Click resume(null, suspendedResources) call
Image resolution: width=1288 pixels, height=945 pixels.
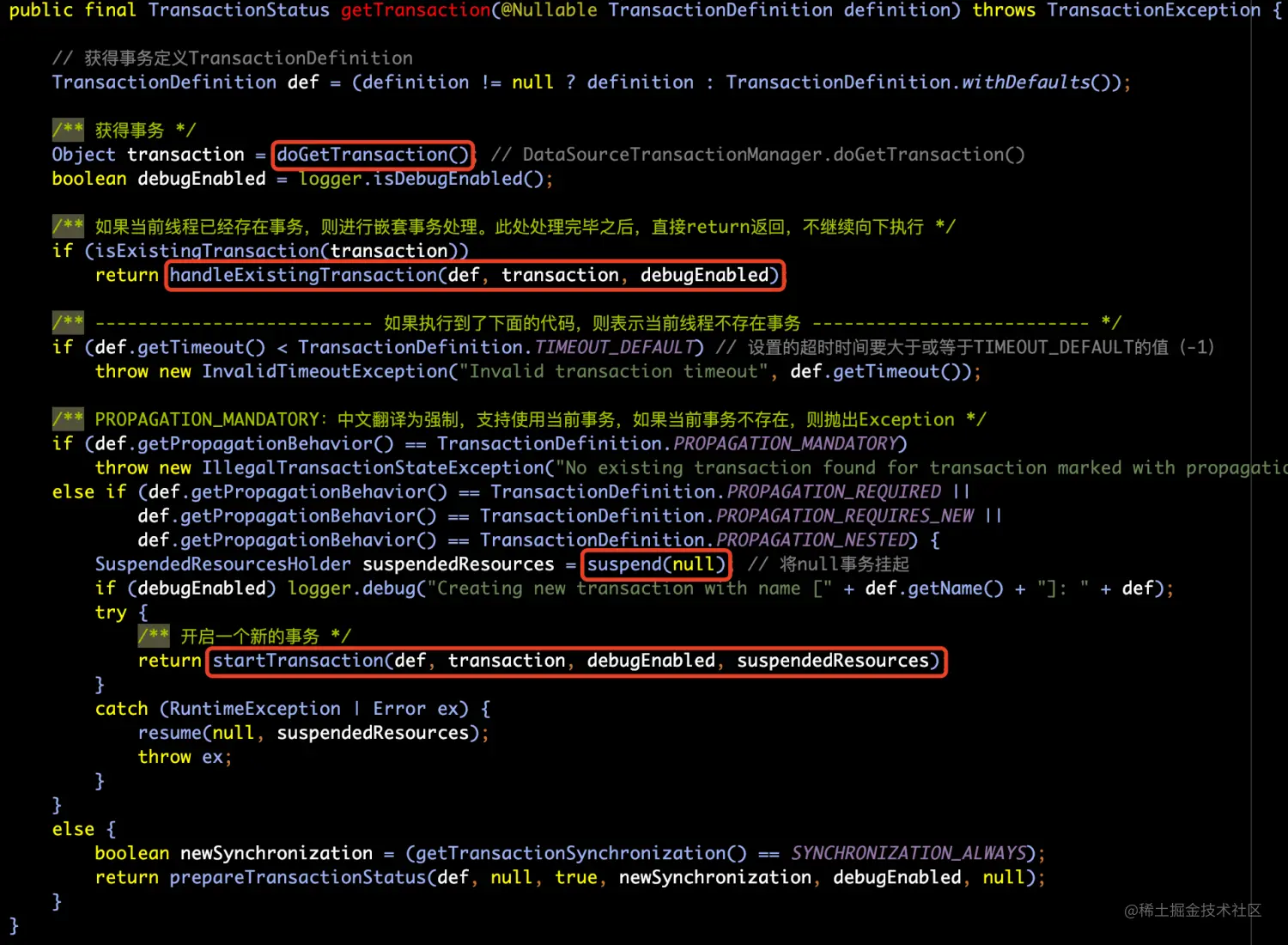pos(309,733)
